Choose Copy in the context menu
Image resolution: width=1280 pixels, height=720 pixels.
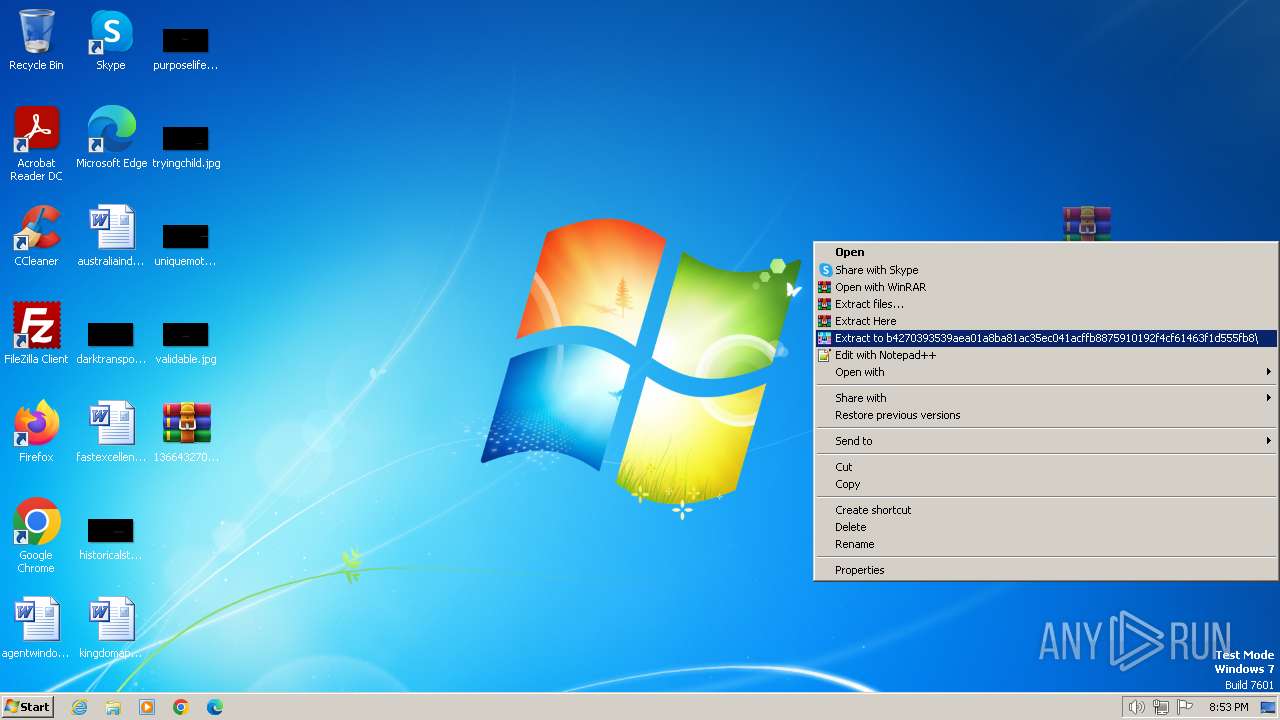coord(1046,484)
